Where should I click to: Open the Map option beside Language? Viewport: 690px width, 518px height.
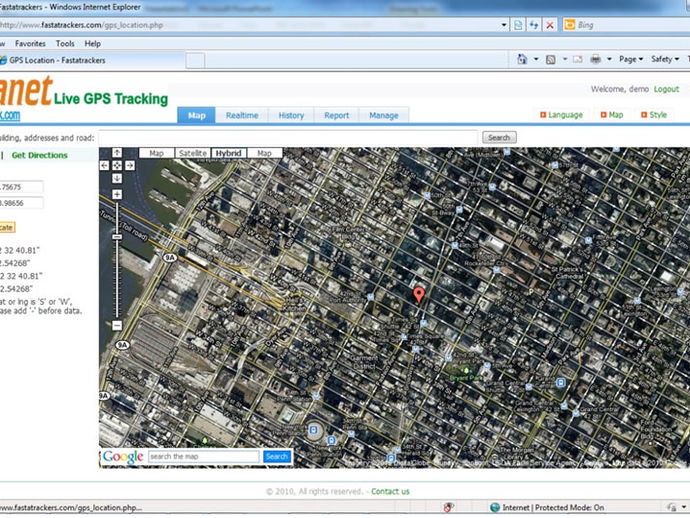pos(612,115)
